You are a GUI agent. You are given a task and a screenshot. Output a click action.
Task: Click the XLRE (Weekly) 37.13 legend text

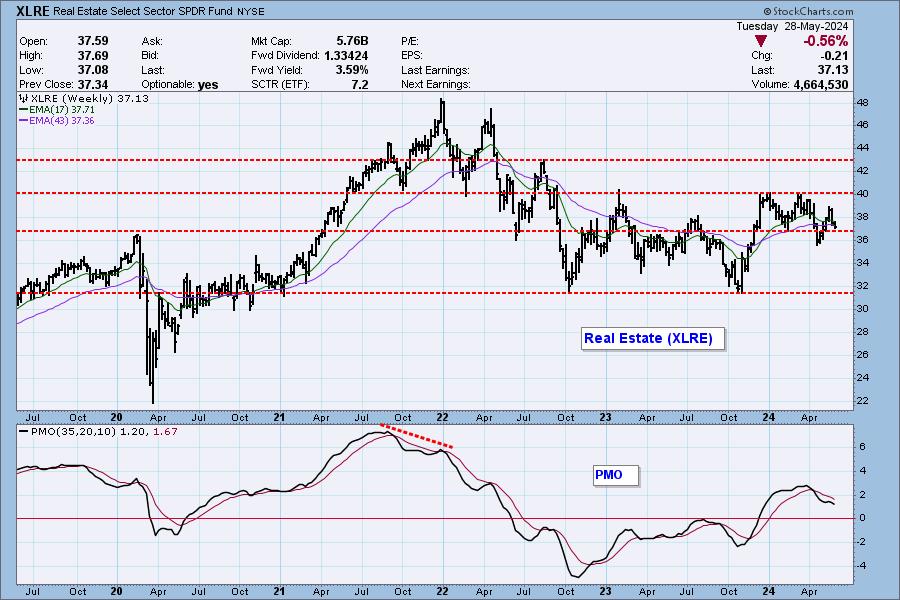(x=89, y=98)
